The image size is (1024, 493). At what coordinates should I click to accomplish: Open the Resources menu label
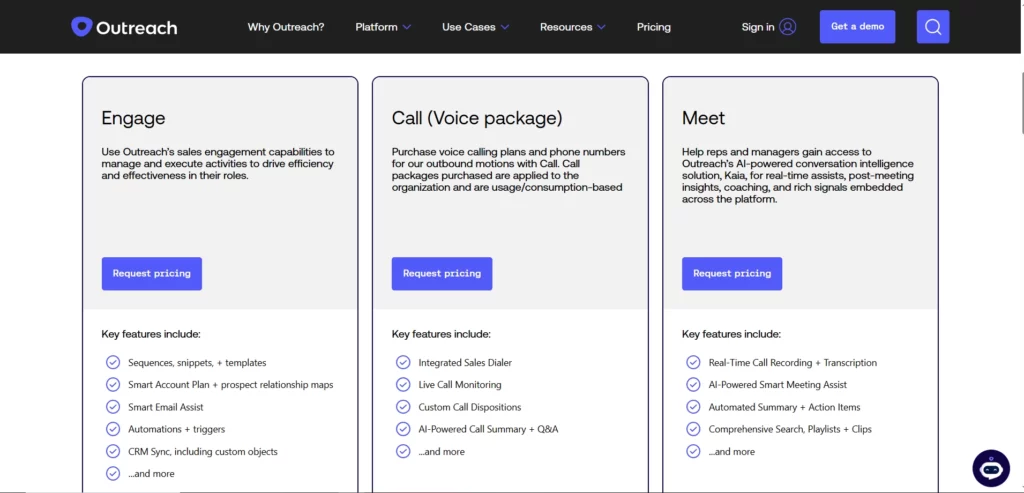point(566,27)
